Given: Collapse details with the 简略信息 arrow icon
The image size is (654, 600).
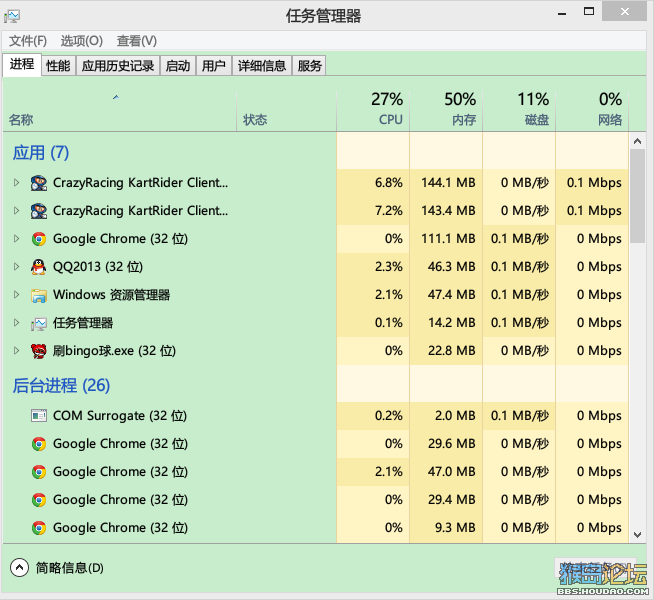Looking at the screenshot, I should pos(20,567).
